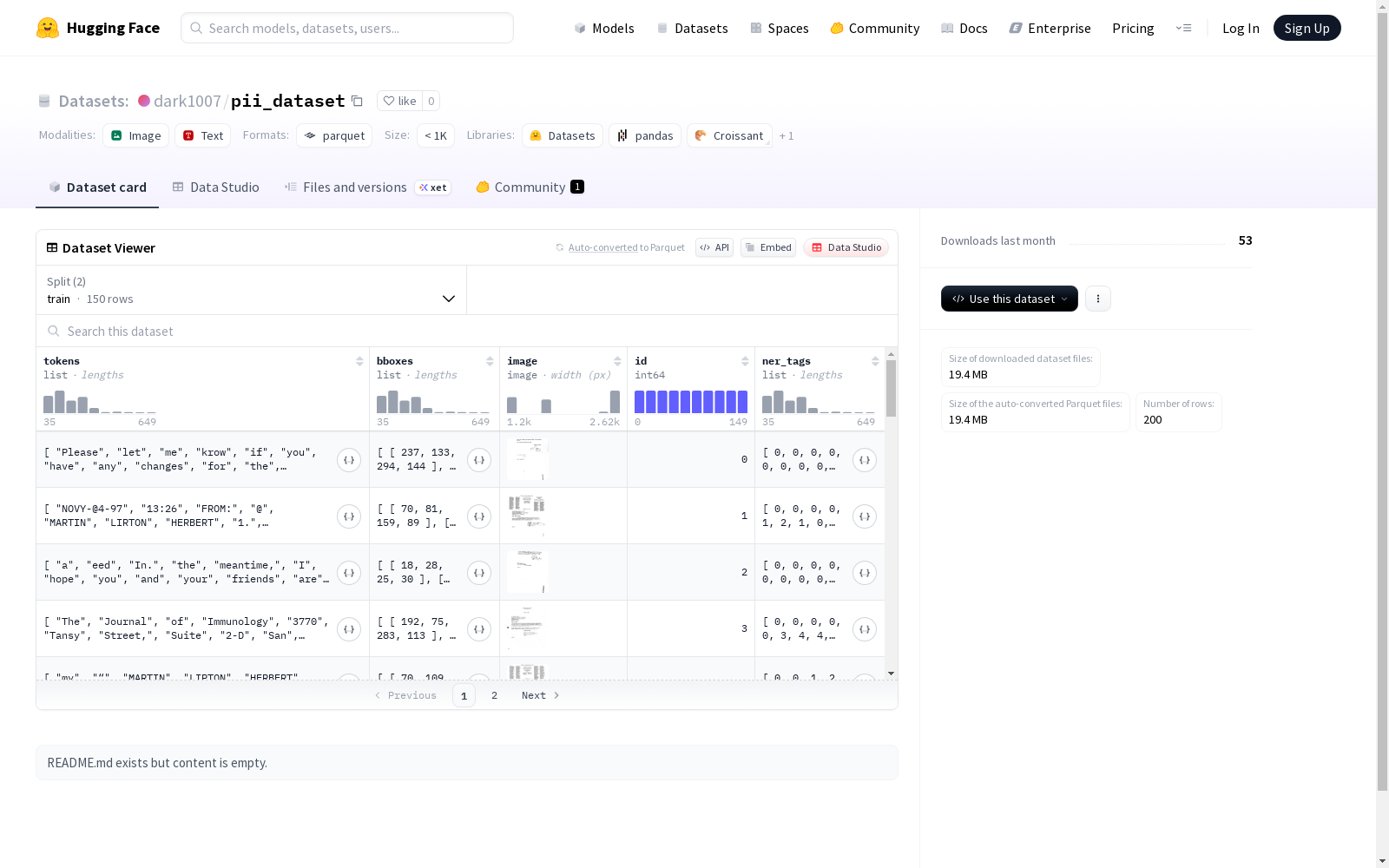Filter by the Text modality tag
The width and height of the screenshot is (1389, 868).
pyautogui.click(x=203, y=135)
